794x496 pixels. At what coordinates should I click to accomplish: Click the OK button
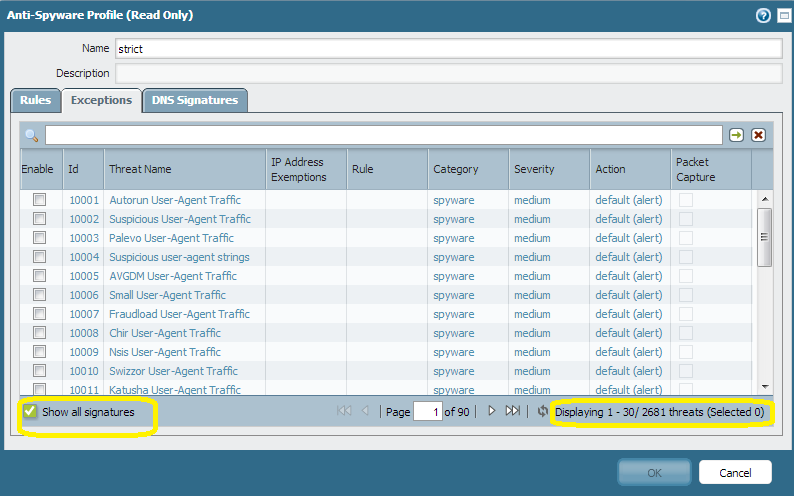[x=654, y=472]
